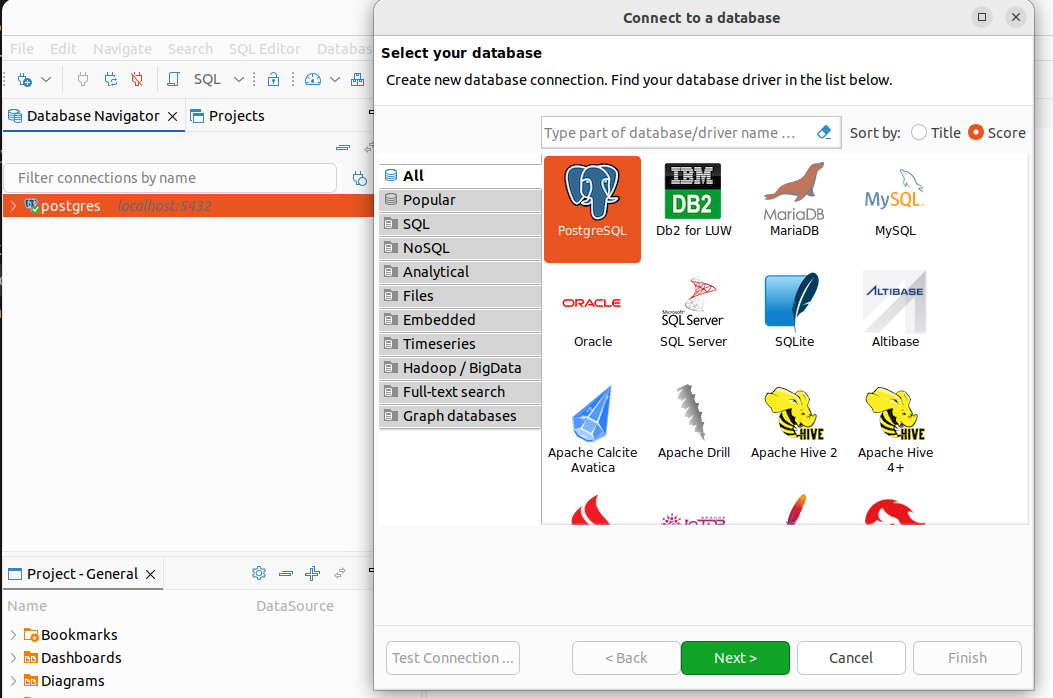Expand the postgres connection tree node

tap(12, 206)
